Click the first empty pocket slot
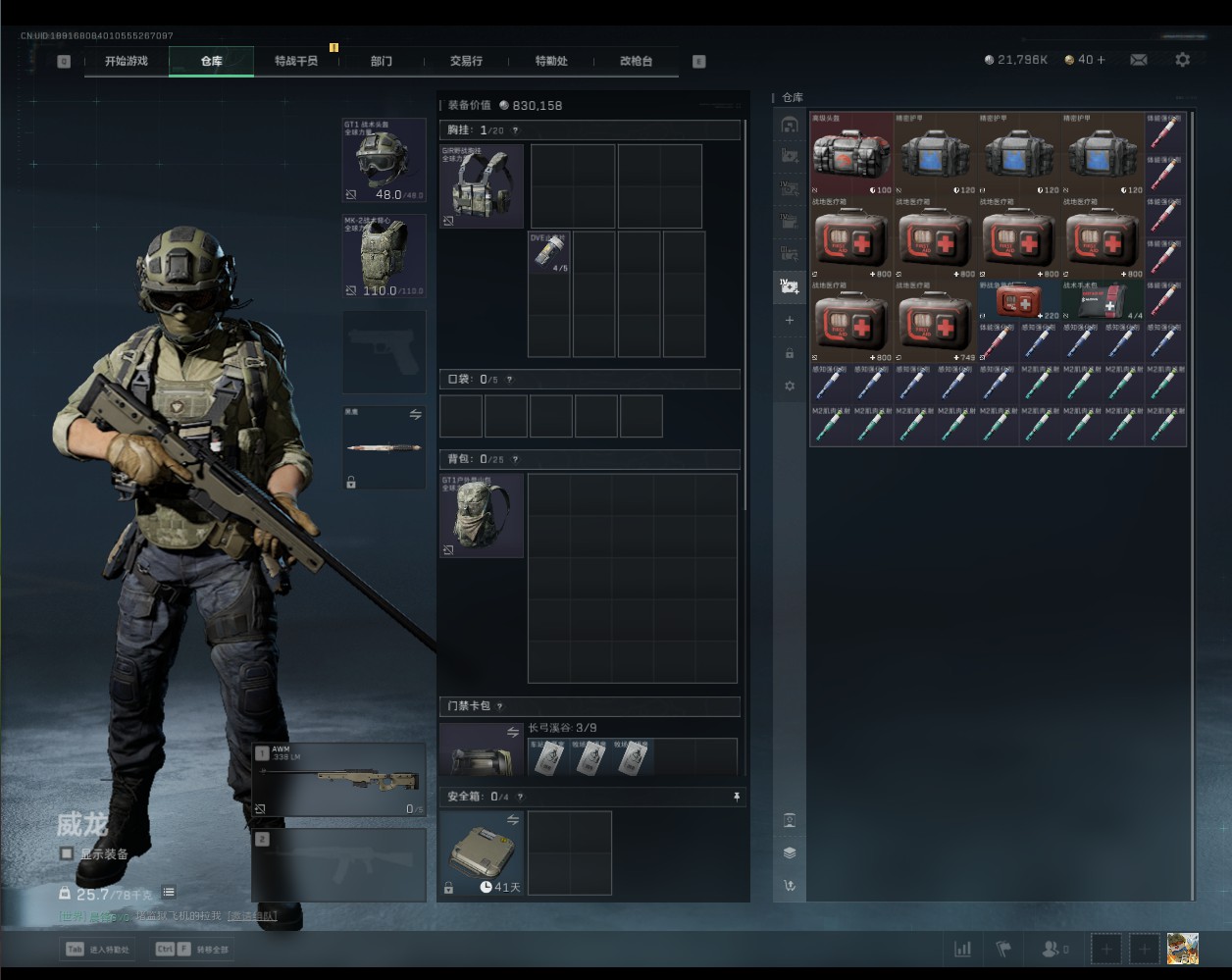This screenshot has height=980, width=1232. [461, 416]
